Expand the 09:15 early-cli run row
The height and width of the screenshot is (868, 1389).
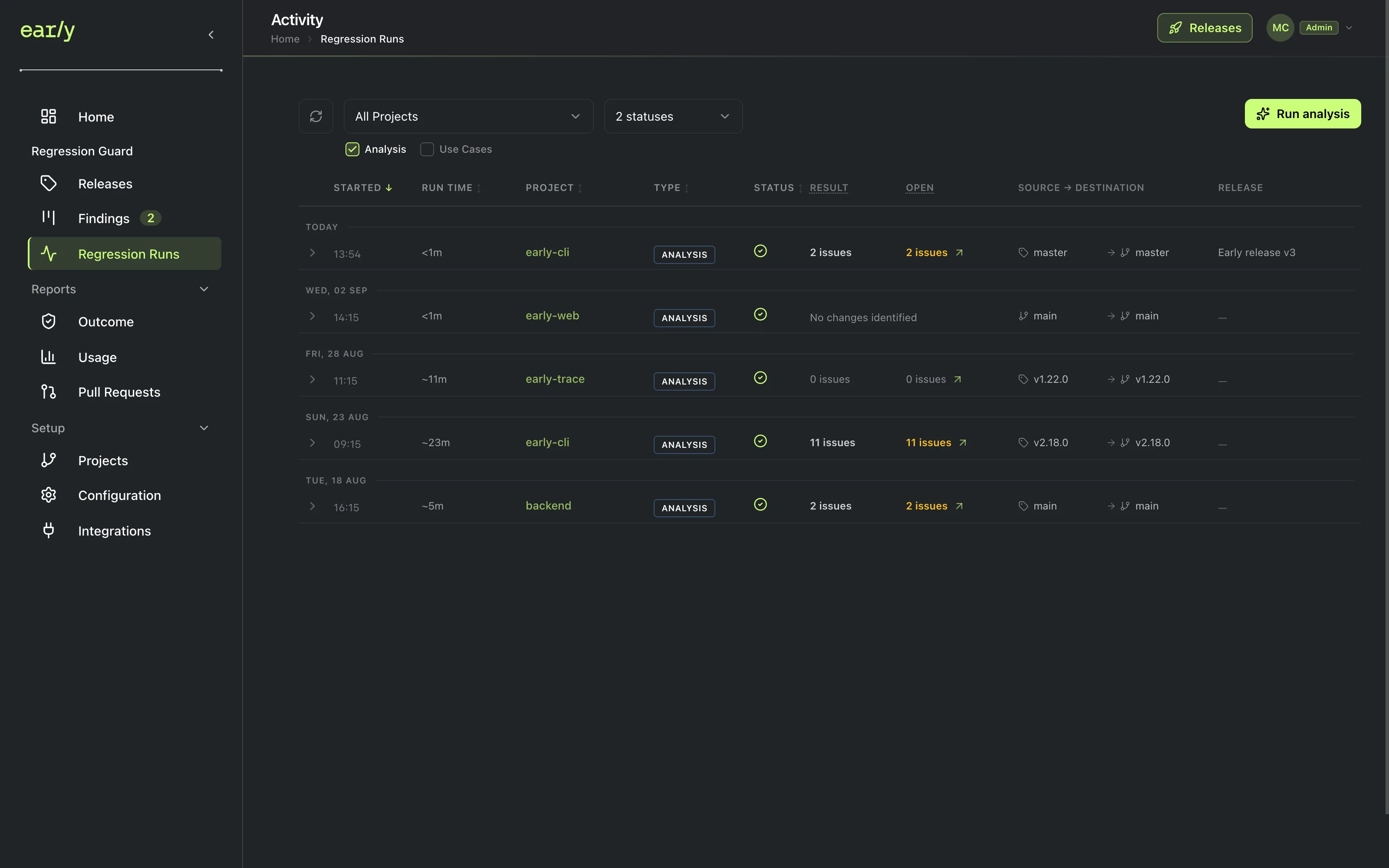click(x=312, y=443)
